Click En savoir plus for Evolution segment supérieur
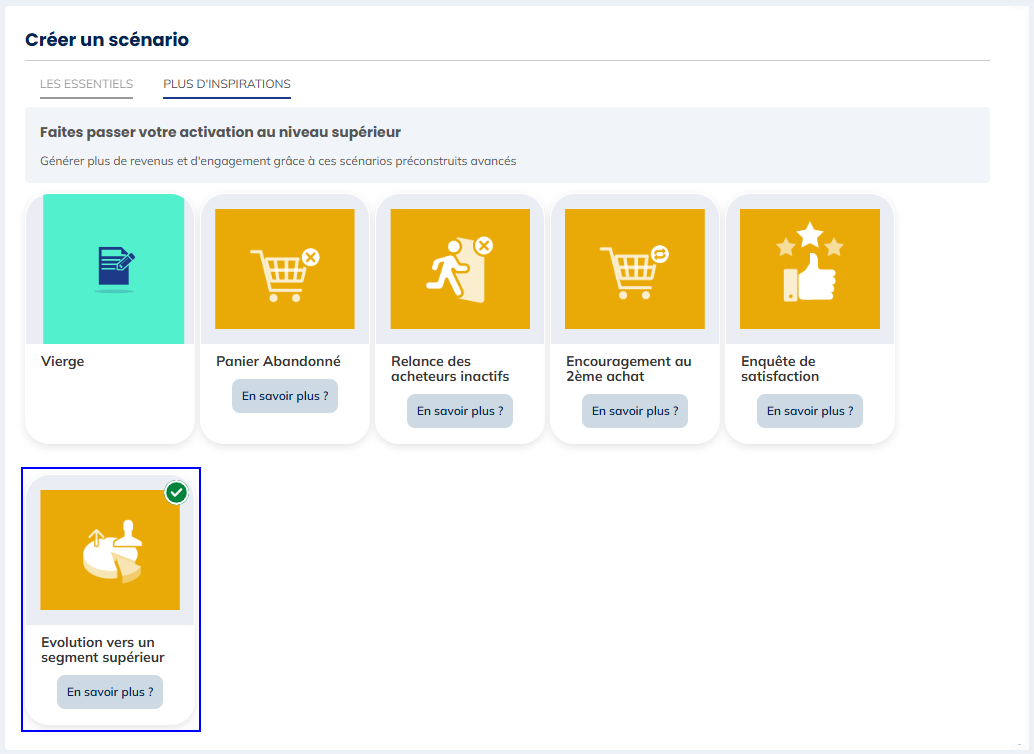The height and width of the screenshot is (754, 1034). pyautogui.click(x=110, y=692)
